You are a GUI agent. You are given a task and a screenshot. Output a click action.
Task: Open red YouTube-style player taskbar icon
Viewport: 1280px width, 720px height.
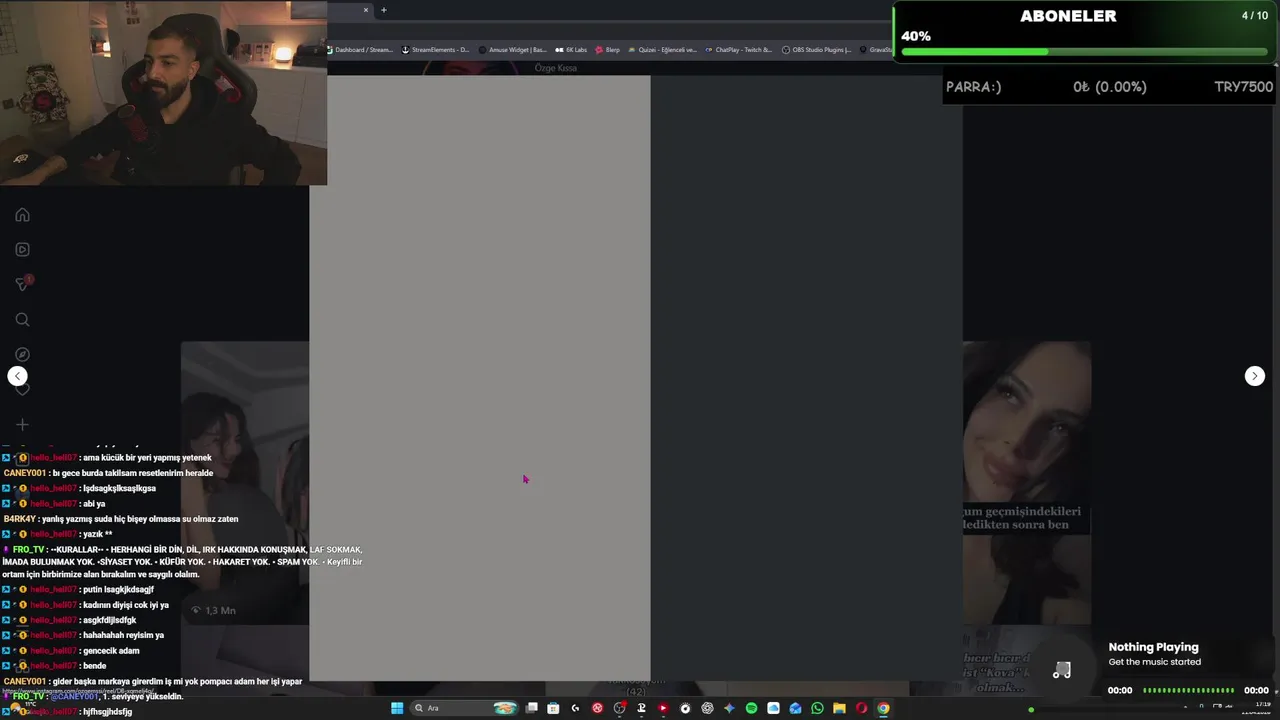point(663,708)
